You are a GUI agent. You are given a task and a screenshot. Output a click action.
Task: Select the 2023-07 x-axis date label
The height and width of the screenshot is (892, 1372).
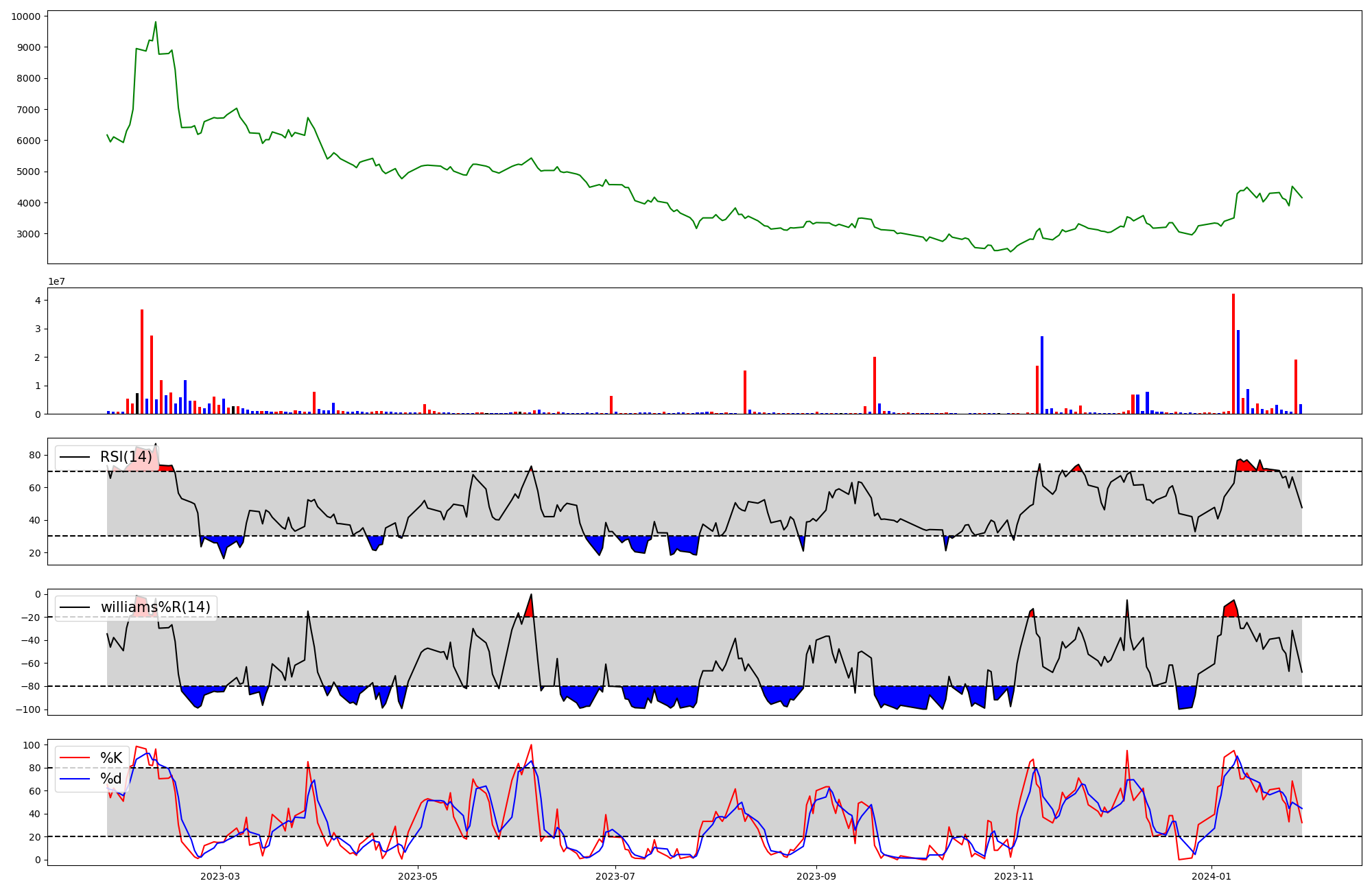(x=615, y=876)
